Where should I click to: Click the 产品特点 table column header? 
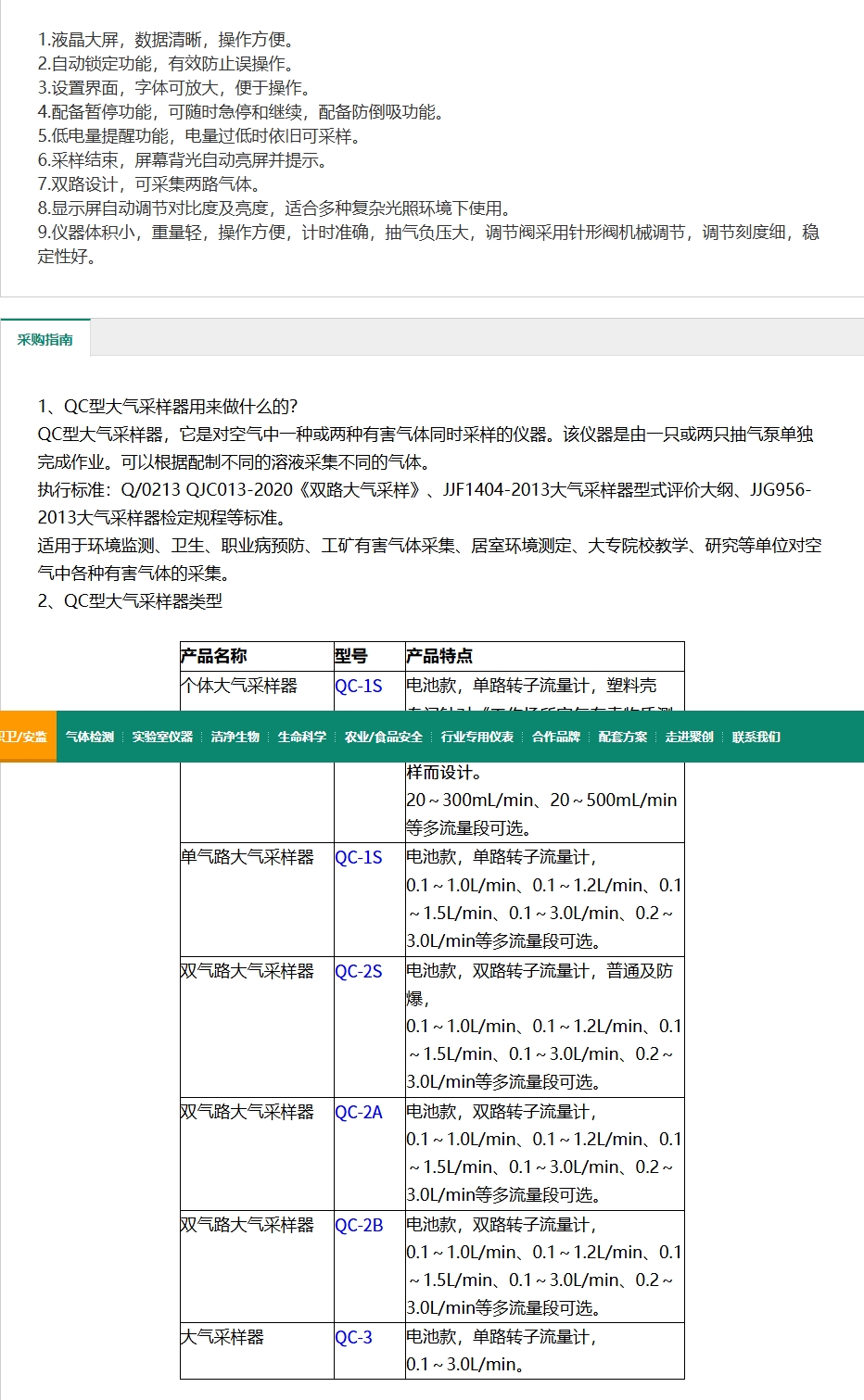(439, 656)
